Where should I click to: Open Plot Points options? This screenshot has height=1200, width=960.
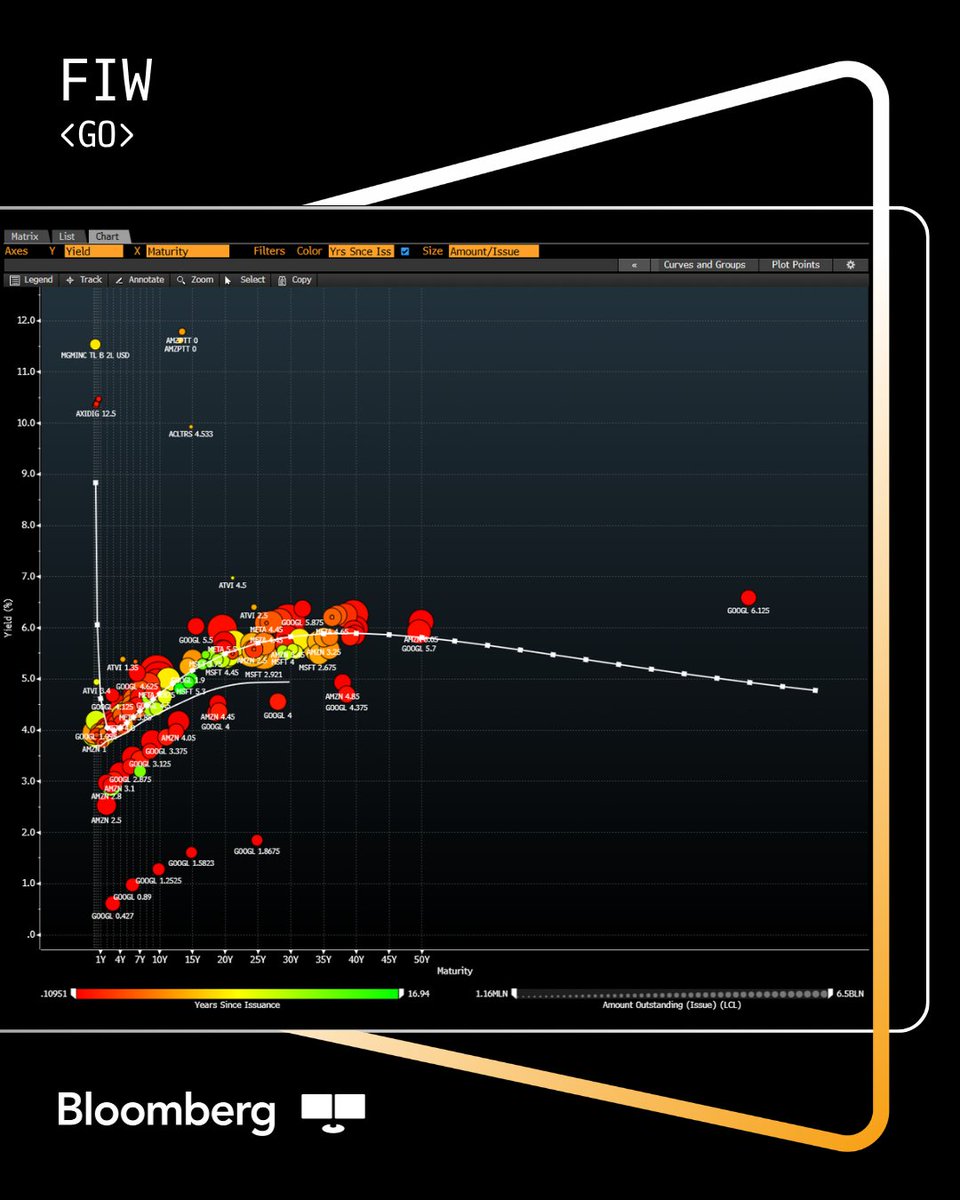tap(796, 265)
